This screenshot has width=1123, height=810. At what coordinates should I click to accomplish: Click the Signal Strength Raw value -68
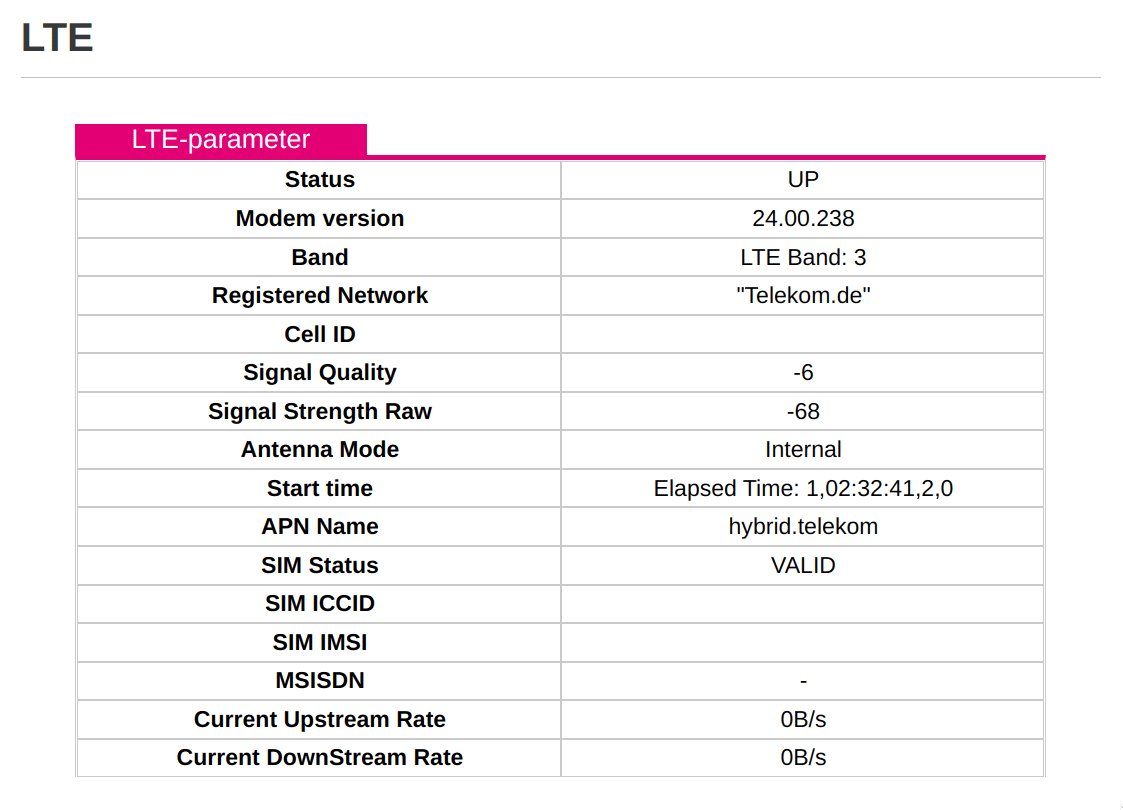coord(803,411)
